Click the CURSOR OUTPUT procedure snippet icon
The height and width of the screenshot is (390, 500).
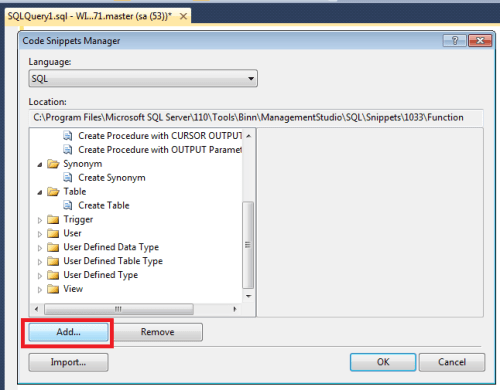tap(68, 136)
